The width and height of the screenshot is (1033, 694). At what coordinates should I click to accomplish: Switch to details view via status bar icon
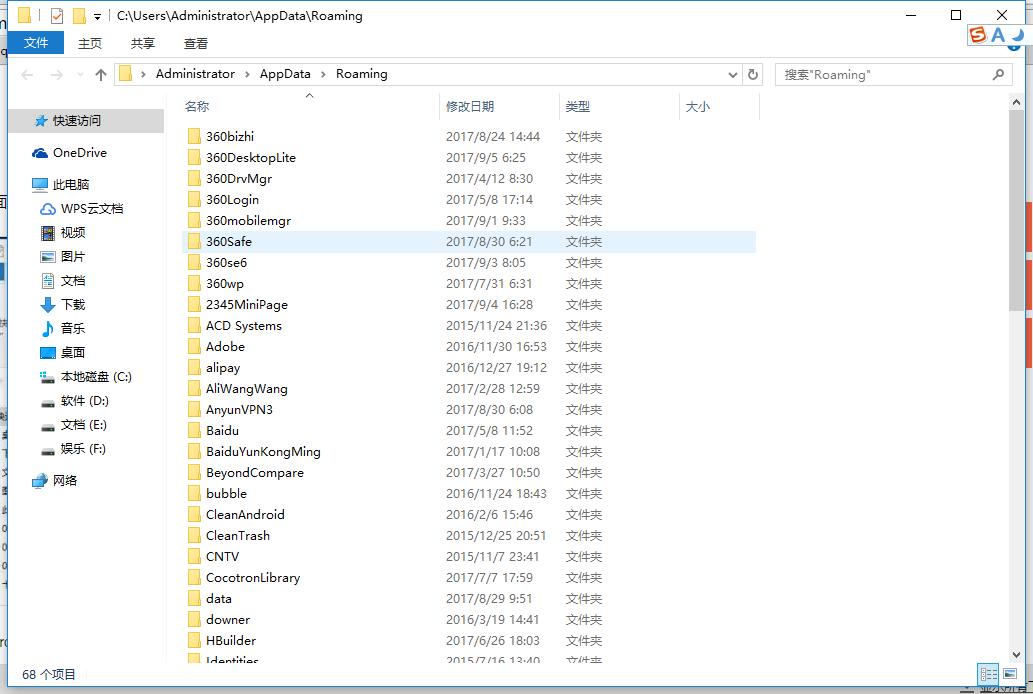[x=988, y=674]
